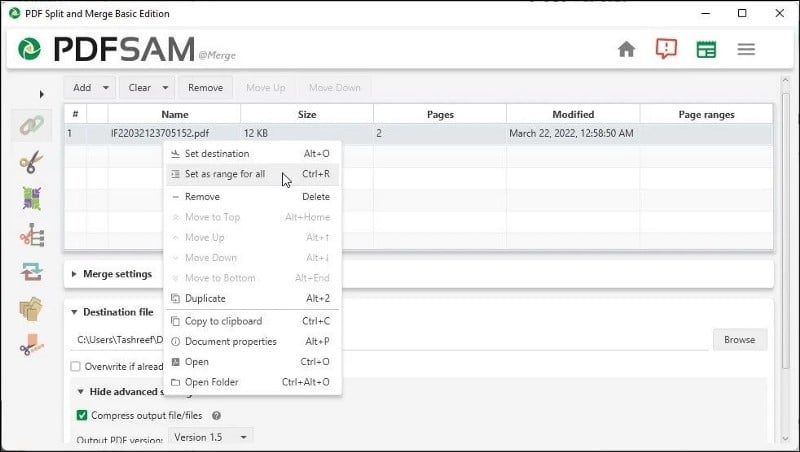The height and width of the screenshot is (452, 800).
Task: Click the Open Folder icon
Action: [175, 382]
